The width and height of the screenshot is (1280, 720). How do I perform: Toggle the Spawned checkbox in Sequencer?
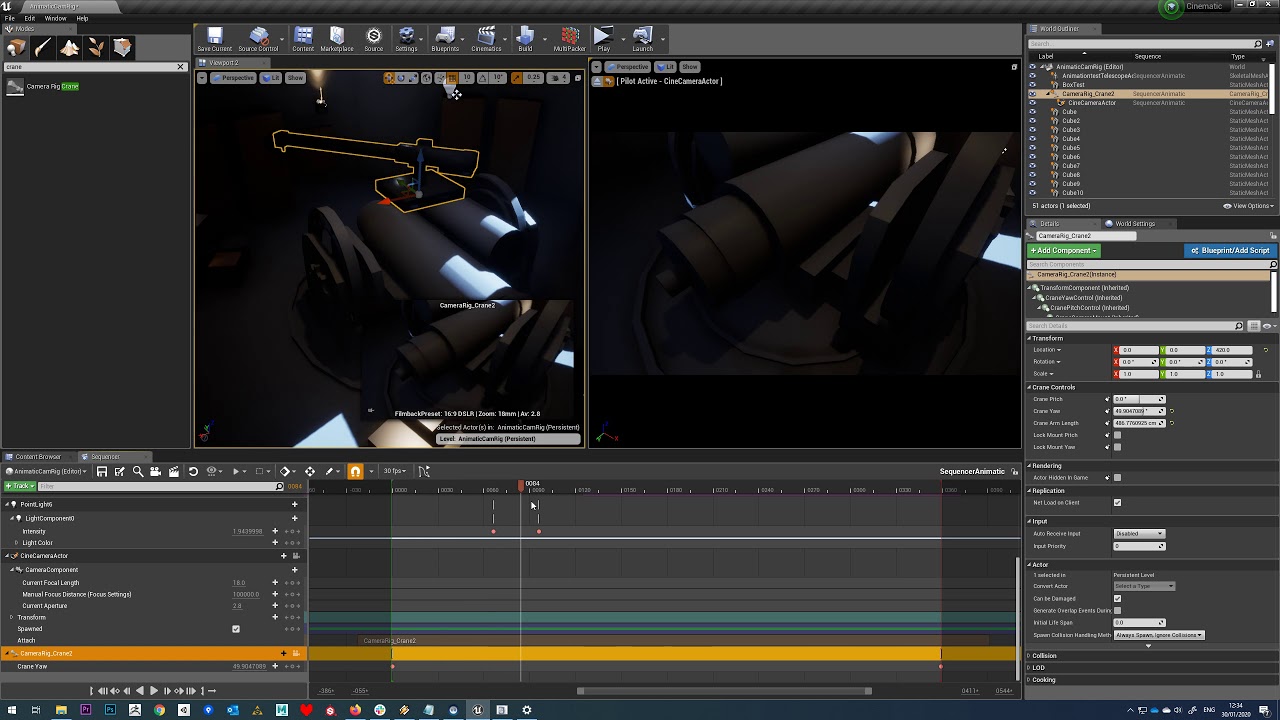[x=236, y=629]
